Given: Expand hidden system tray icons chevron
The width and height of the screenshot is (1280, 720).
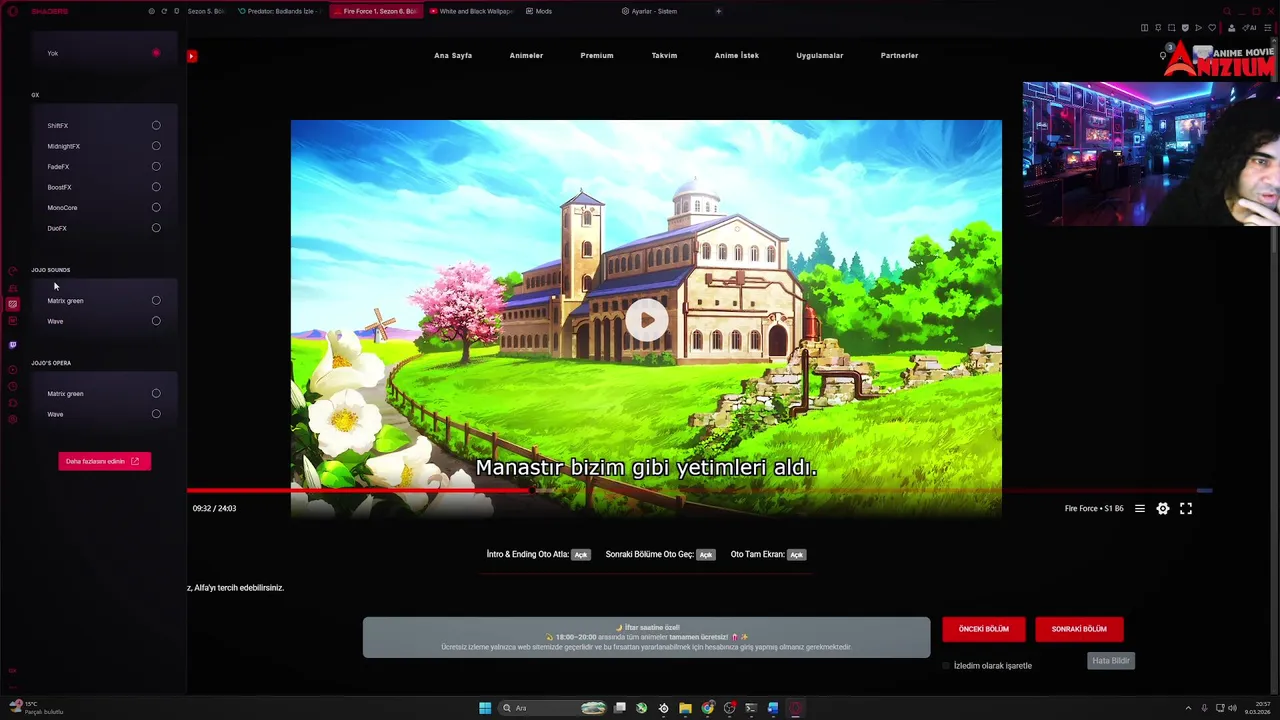Looking at the screenshot, I should [x=1188, y=708].
